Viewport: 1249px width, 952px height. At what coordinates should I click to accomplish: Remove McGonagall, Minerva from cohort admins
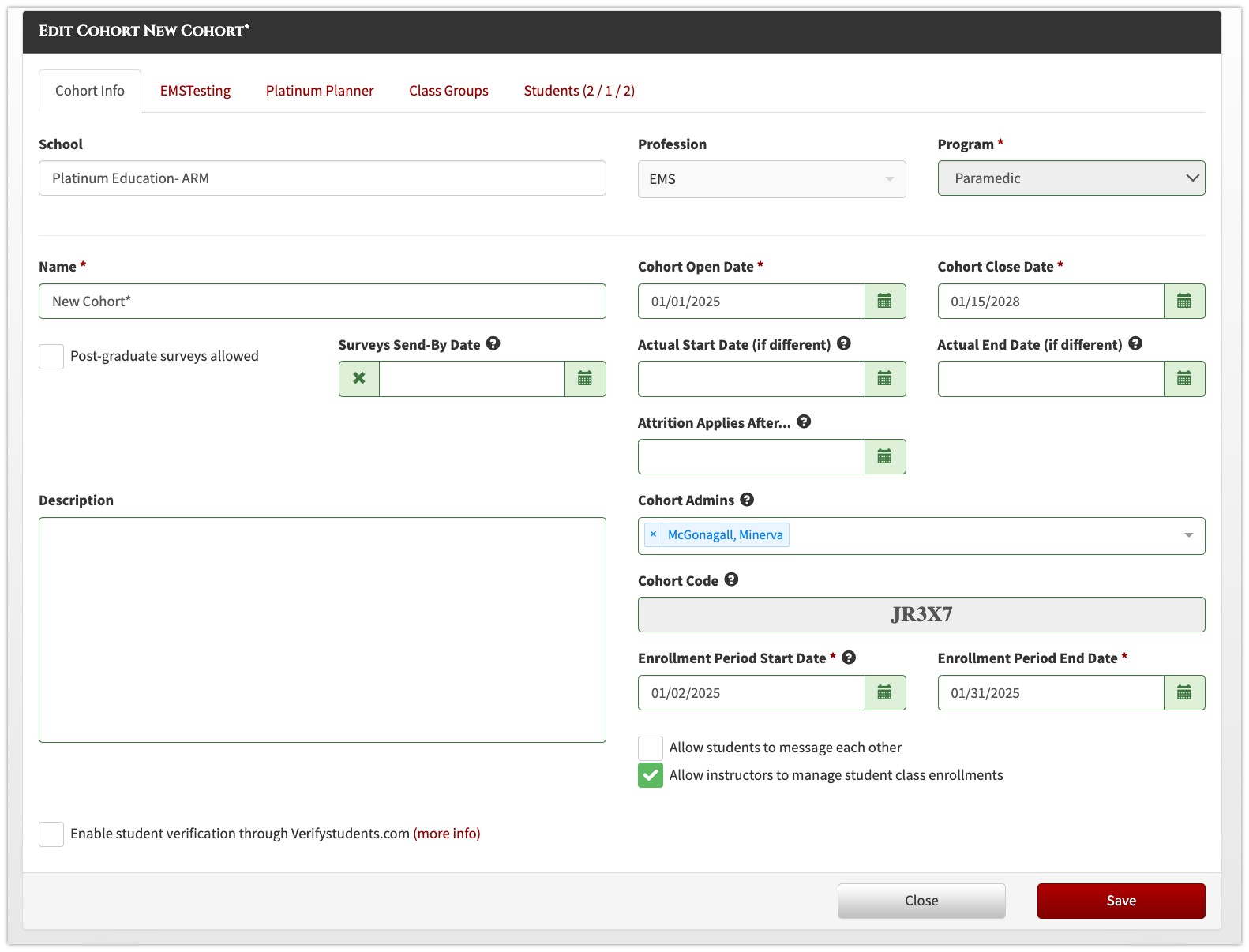pos(653,534)
